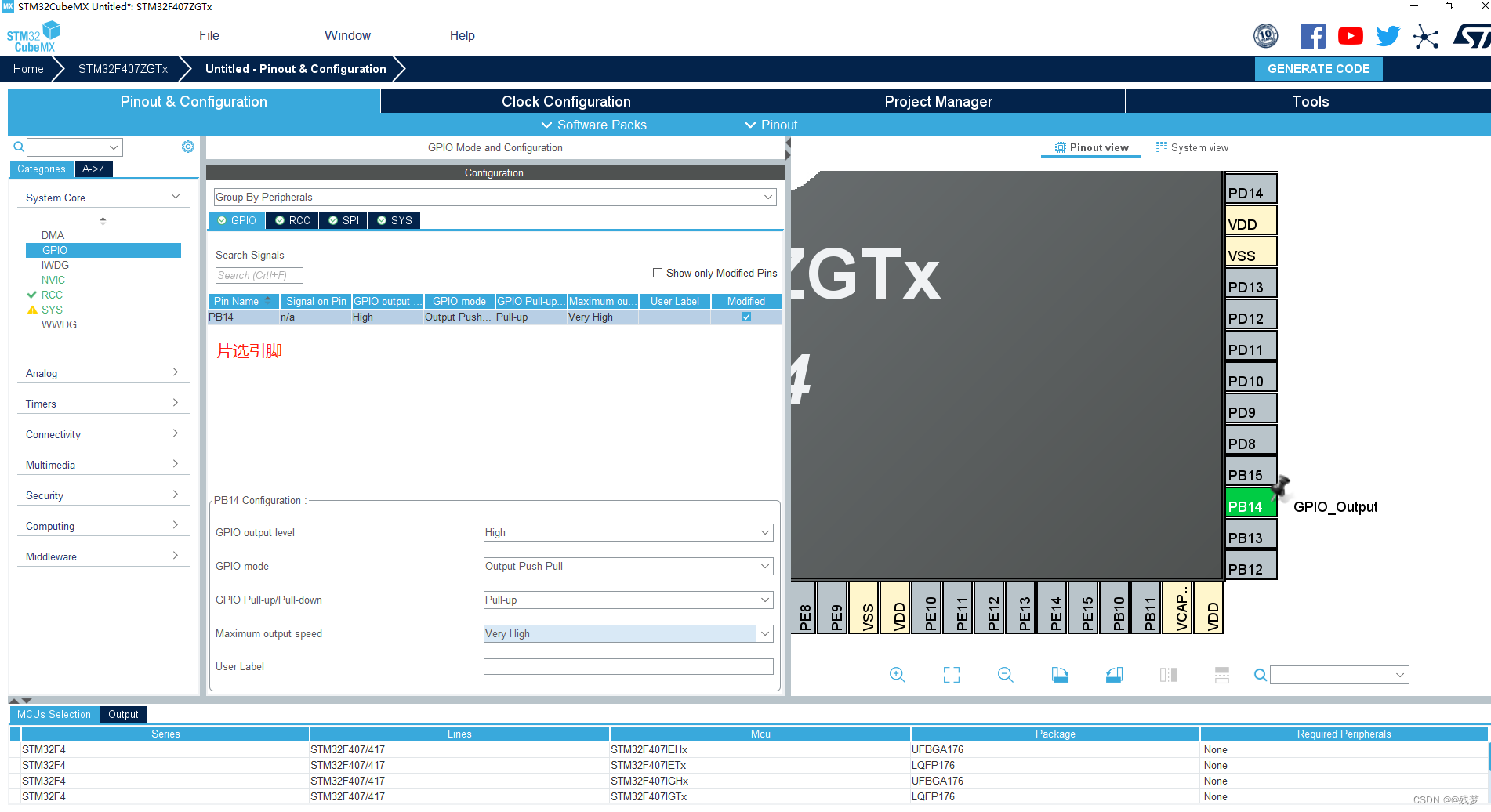Click the VCAP pin at chip bottom
This screenshot has height=812, width=1491.
click(1177, 607)
